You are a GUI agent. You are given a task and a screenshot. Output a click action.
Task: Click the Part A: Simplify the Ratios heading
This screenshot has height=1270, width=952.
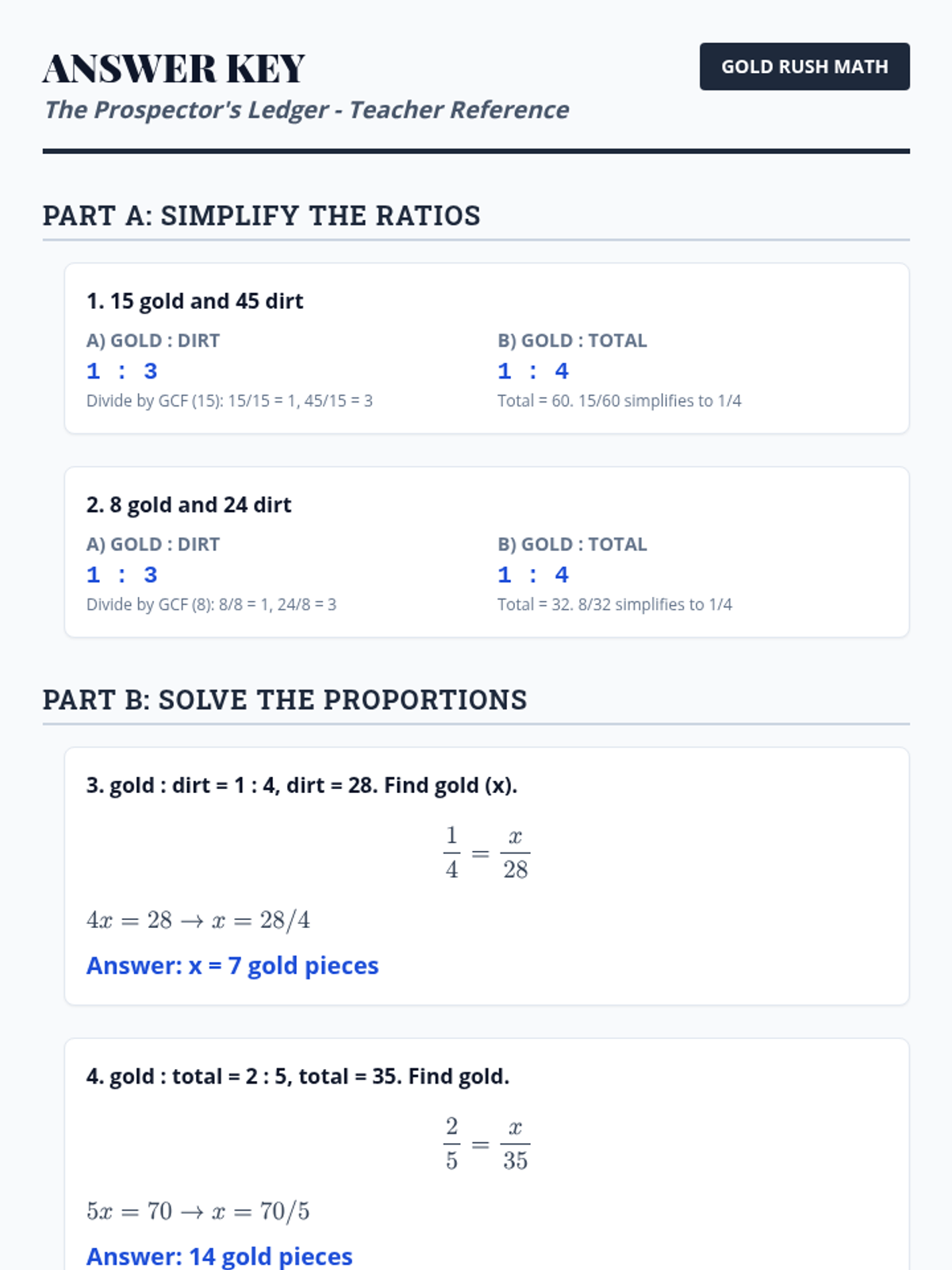point(261,216)
